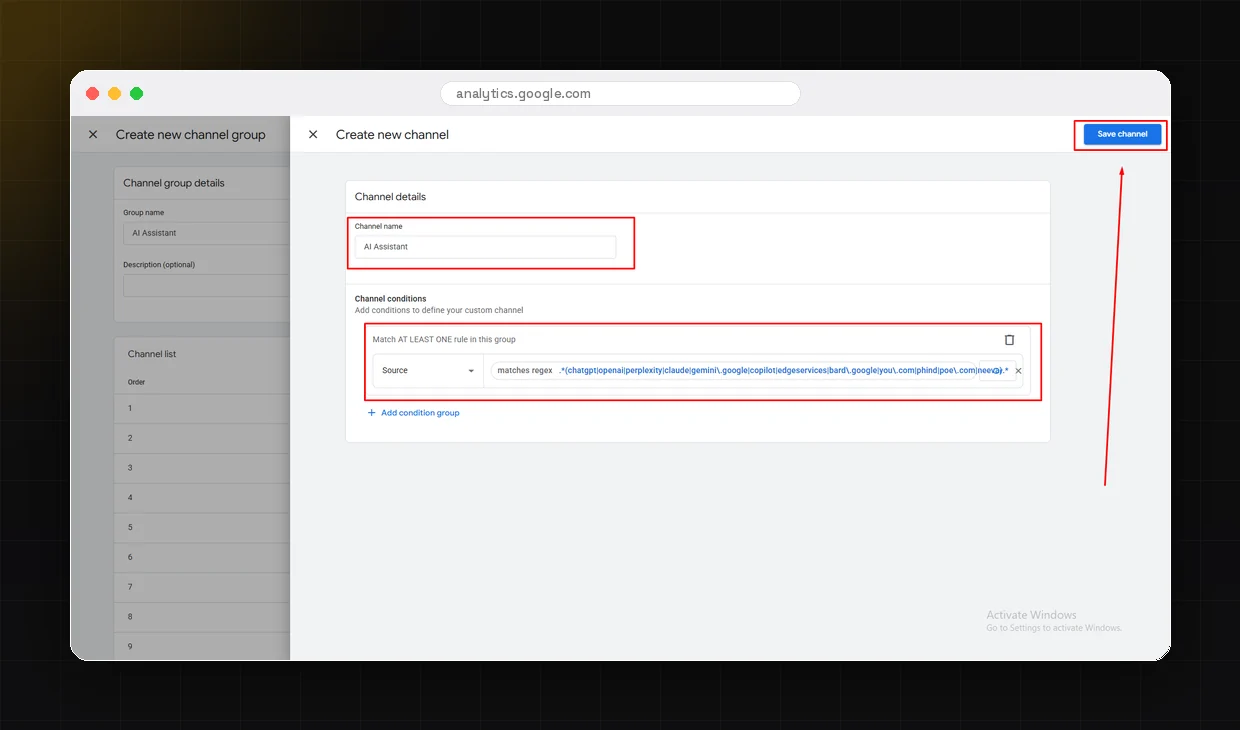Click the red macOS close window dot

click(92, 94)
